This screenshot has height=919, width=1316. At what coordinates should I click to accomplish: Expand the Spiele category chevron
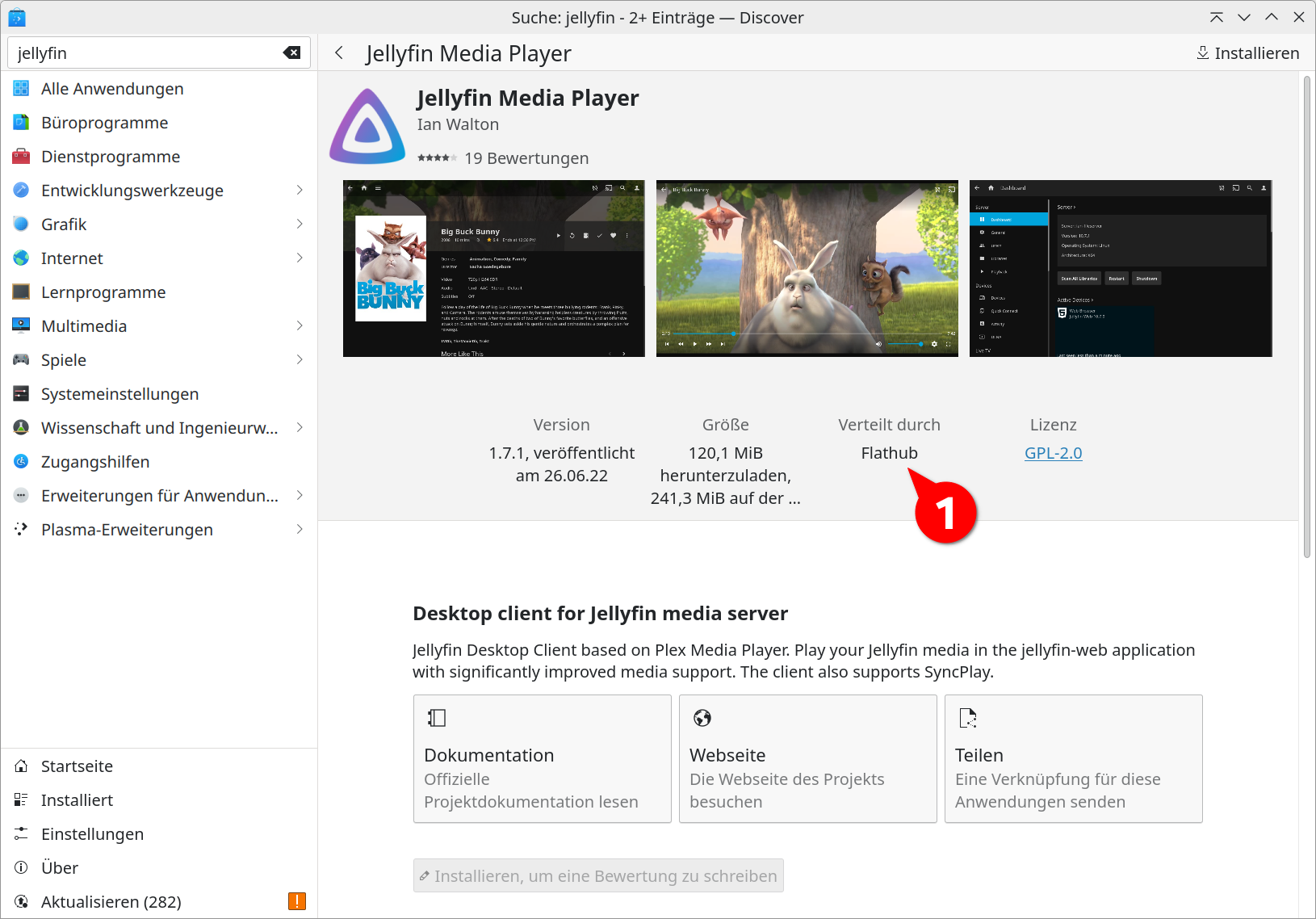click(300, 360)
